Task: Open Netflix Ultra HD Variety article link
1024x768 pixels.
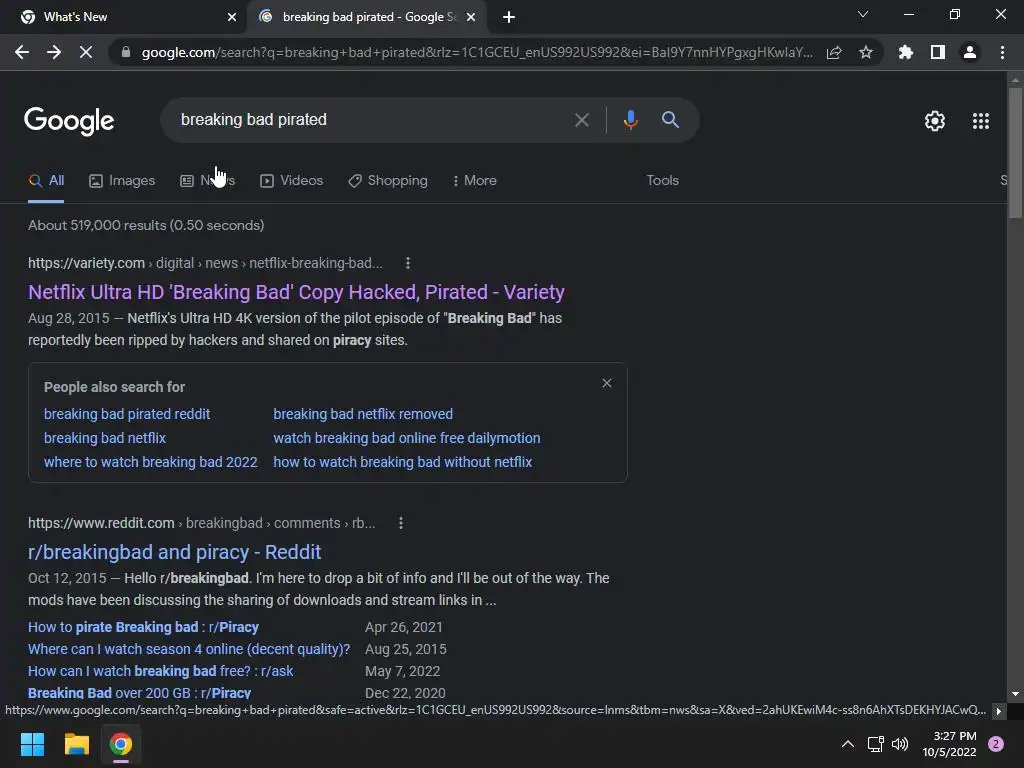Action: pos(296,293)
